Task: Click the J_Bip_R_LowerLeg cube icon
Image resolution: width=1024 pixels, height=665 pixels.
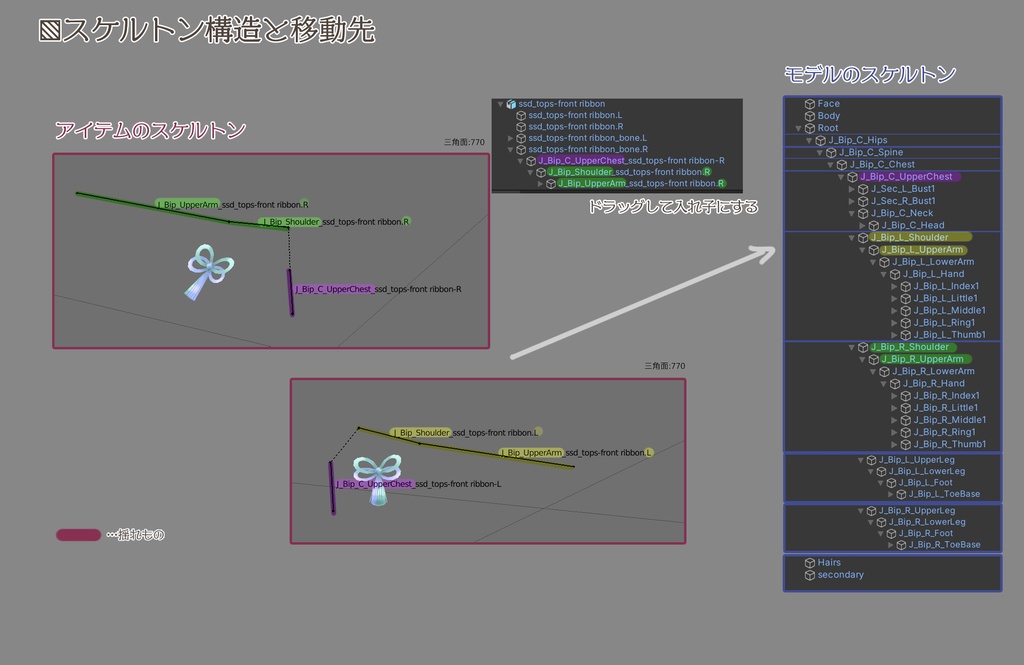Action: click(x=881, y=522)
